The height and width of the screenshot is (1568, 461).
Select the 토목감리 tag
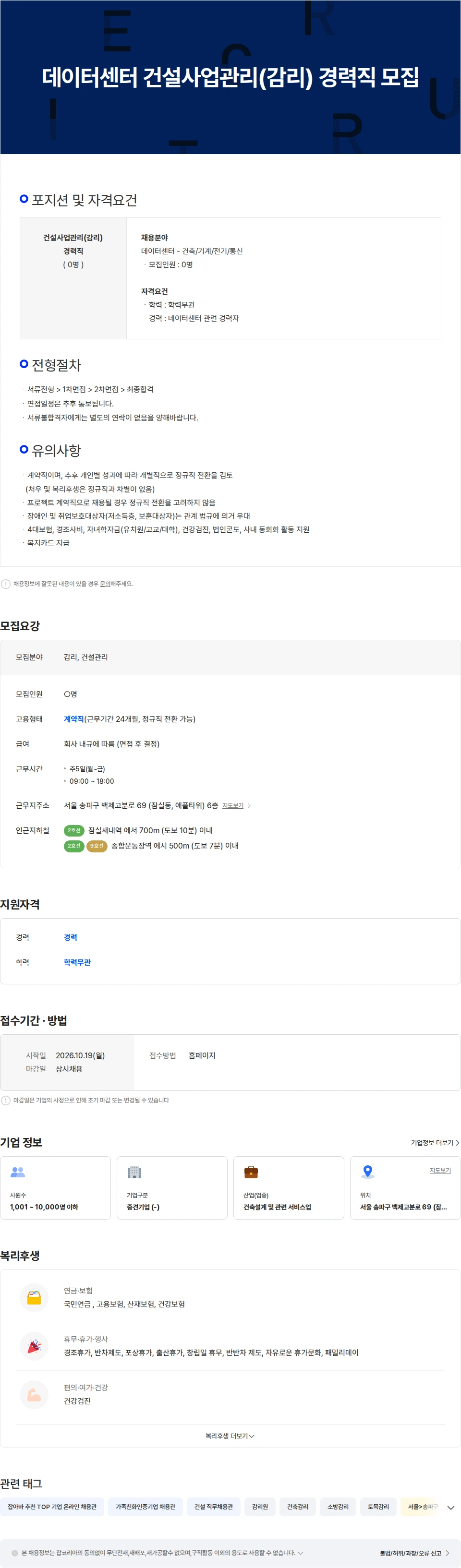pos(378,1507)
